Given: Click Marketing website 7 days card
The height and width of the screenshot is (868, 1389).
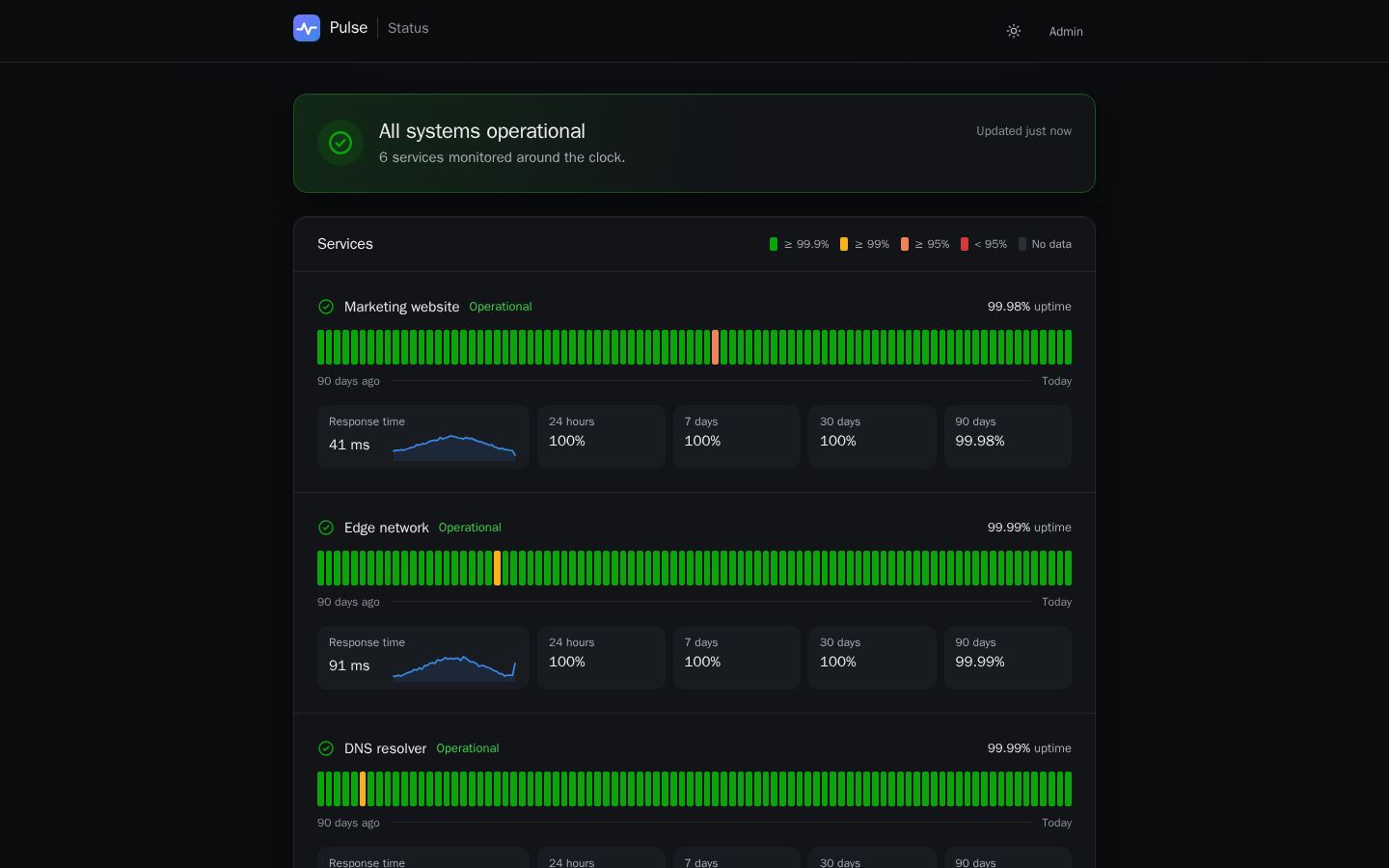Looking at the screenshot, I should coord(737,437).
